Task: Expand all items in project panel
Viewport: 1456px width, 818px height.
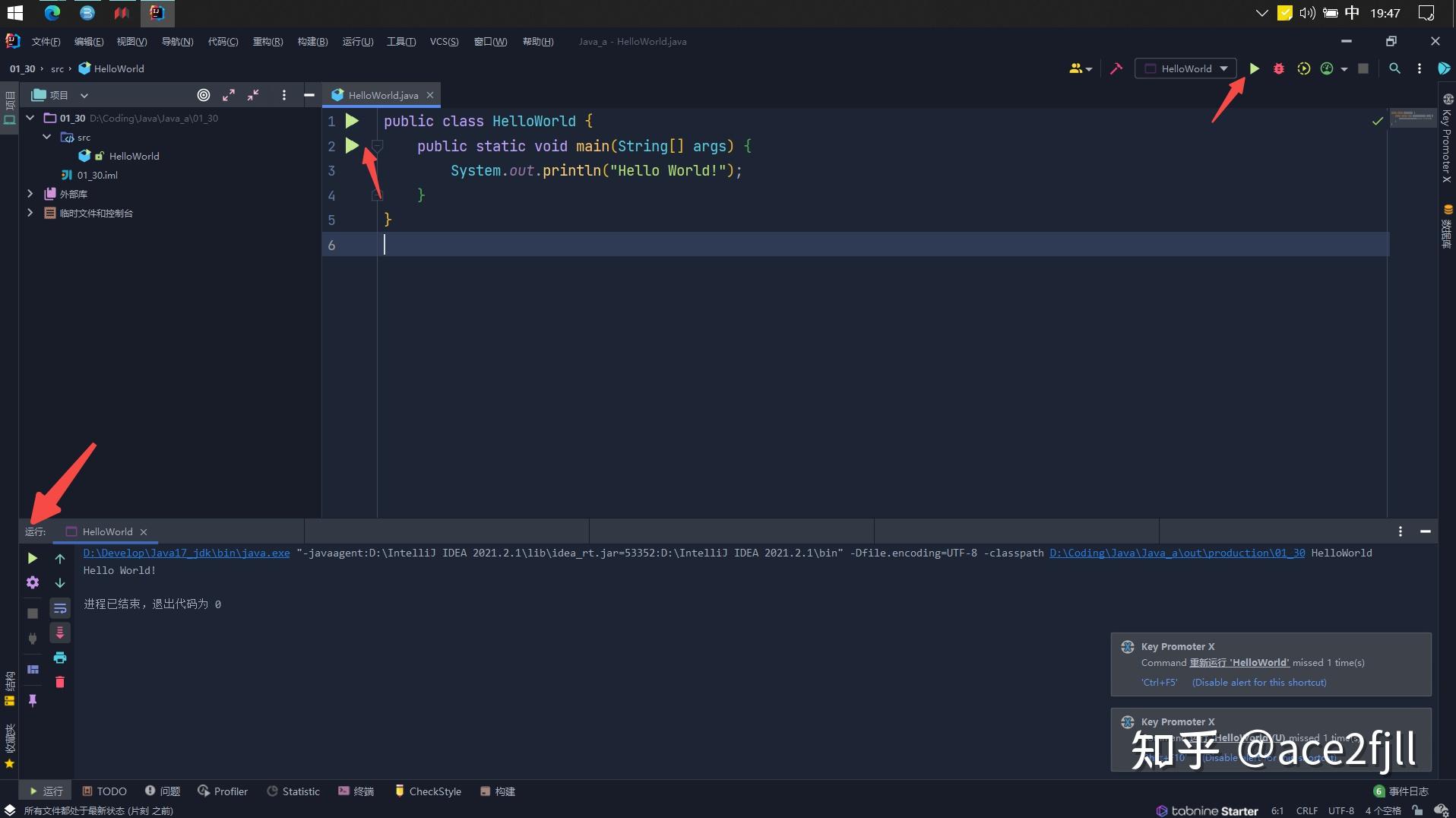Action: click(x=229, y=95)
